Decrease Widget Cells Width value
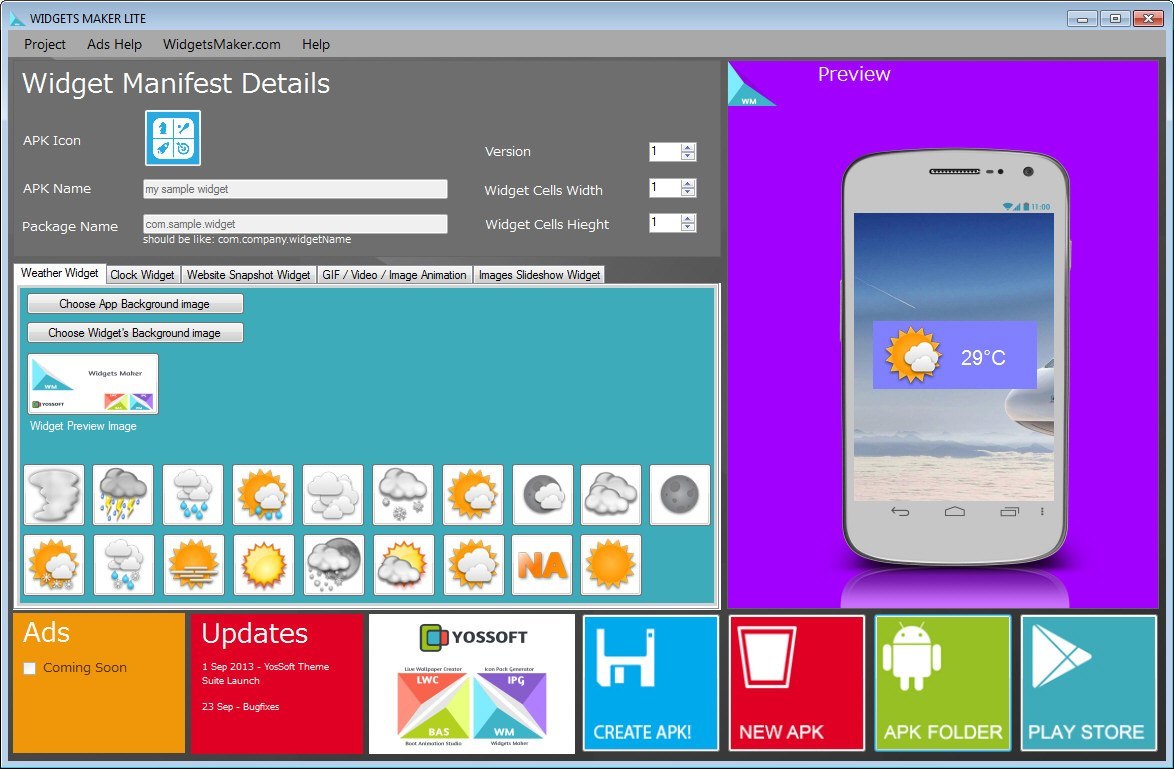The width and height of the screenshot is (1174, 769). coord(688,192)
